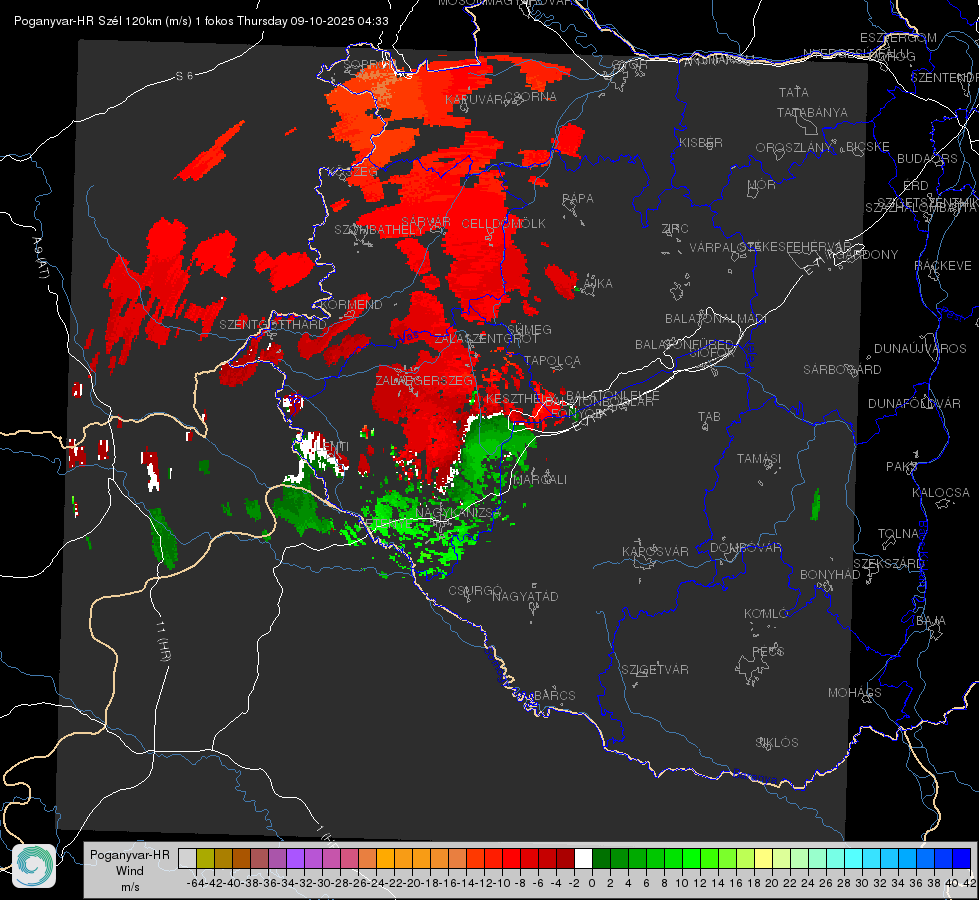This screenshot has width=979, height=900.
Task: Click the MOHACS label
Action: [x=855, y=693]
